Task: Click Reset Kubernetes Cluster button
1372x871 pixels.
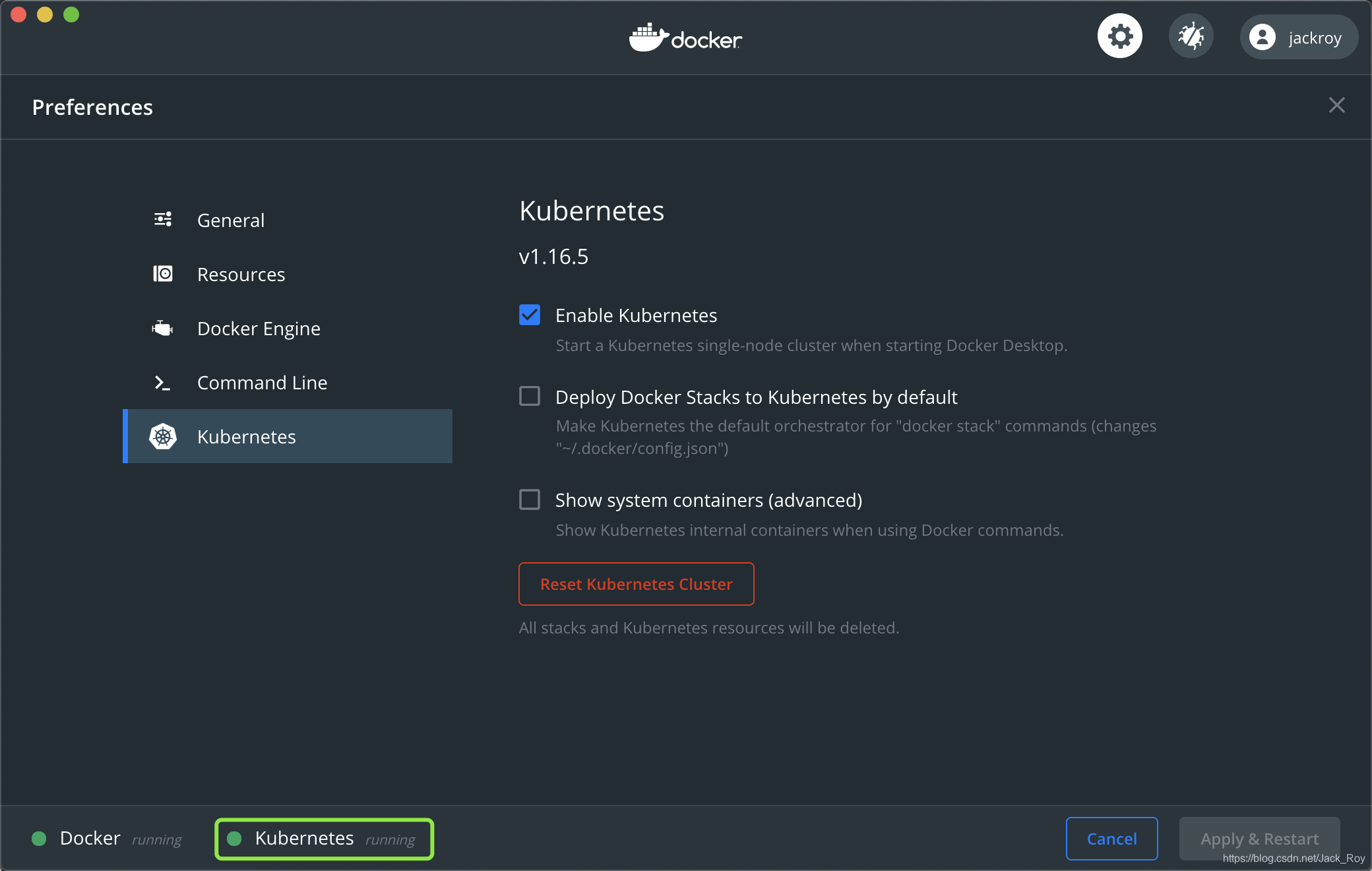Action: click(637, 584)
